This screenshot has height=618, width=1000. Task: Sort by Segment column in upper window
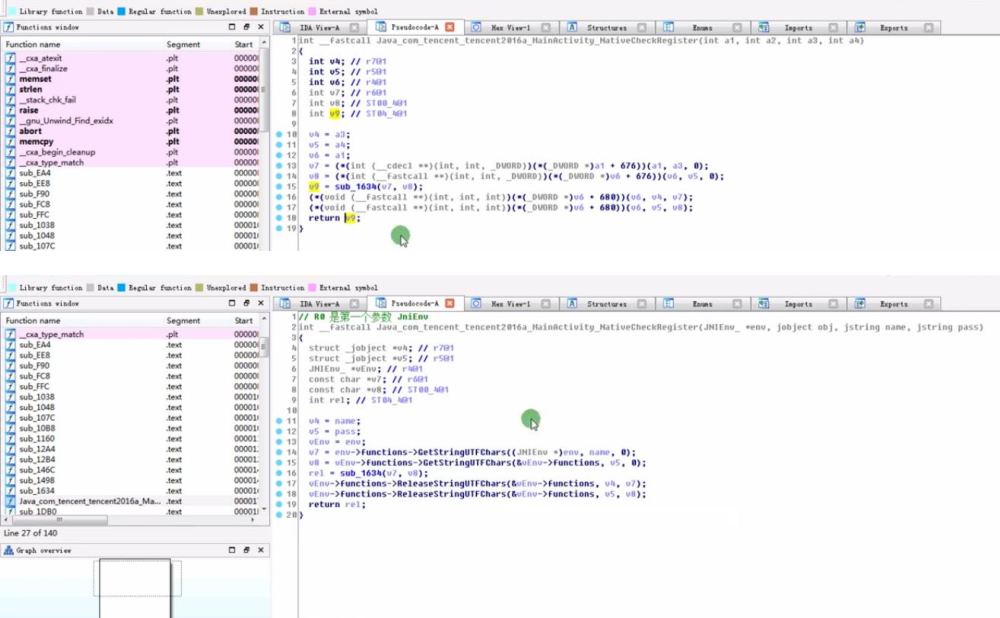[x=183, y=45]
